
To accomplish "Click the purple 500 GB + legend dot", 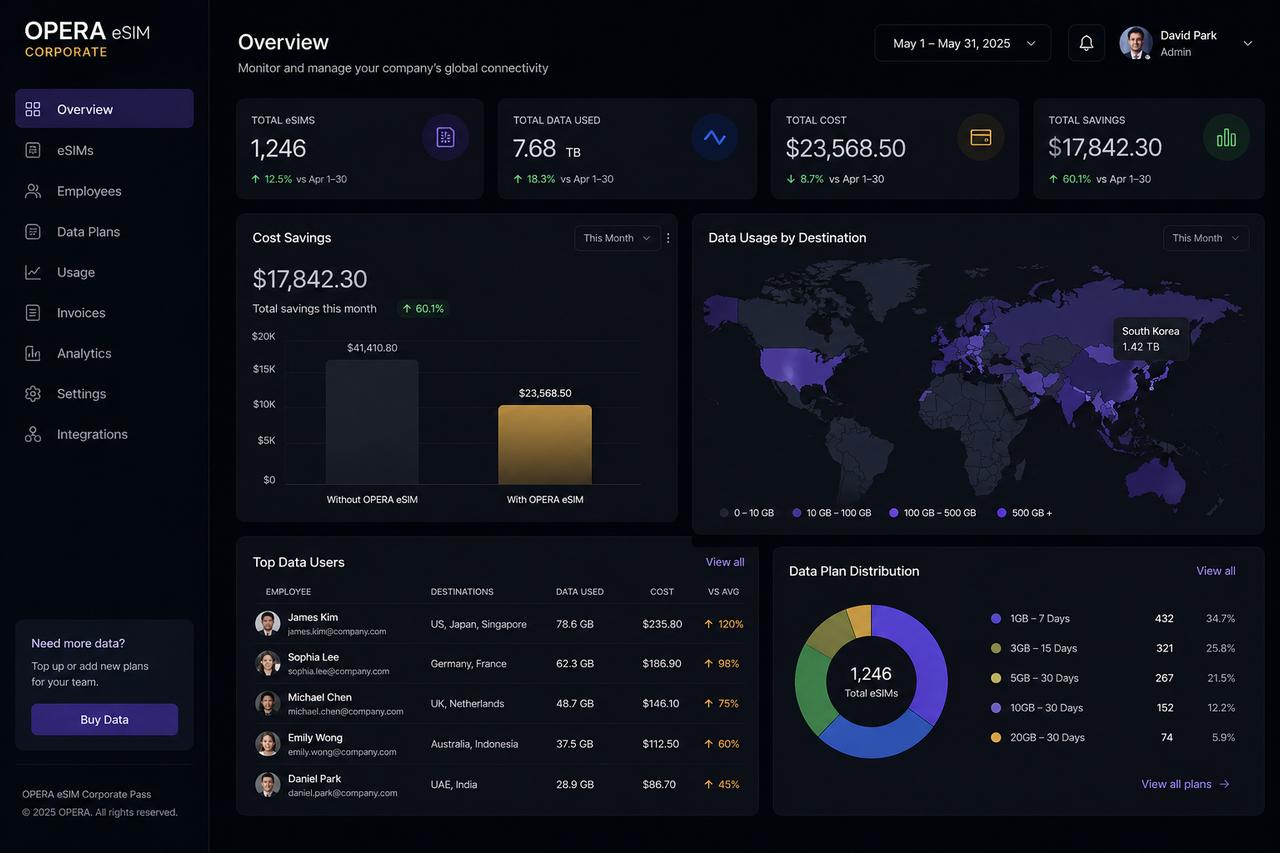I will pos(1000,512).
